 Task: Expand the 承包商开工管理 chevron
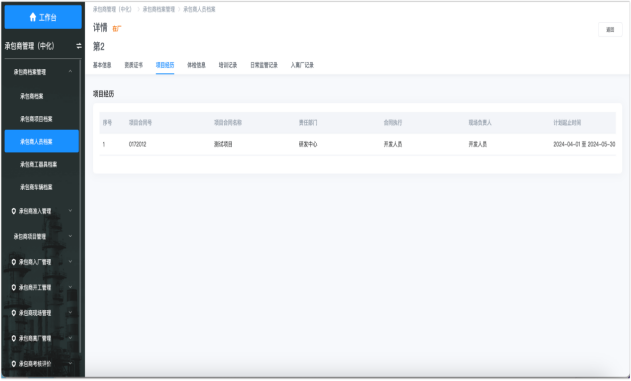[70, 287]
